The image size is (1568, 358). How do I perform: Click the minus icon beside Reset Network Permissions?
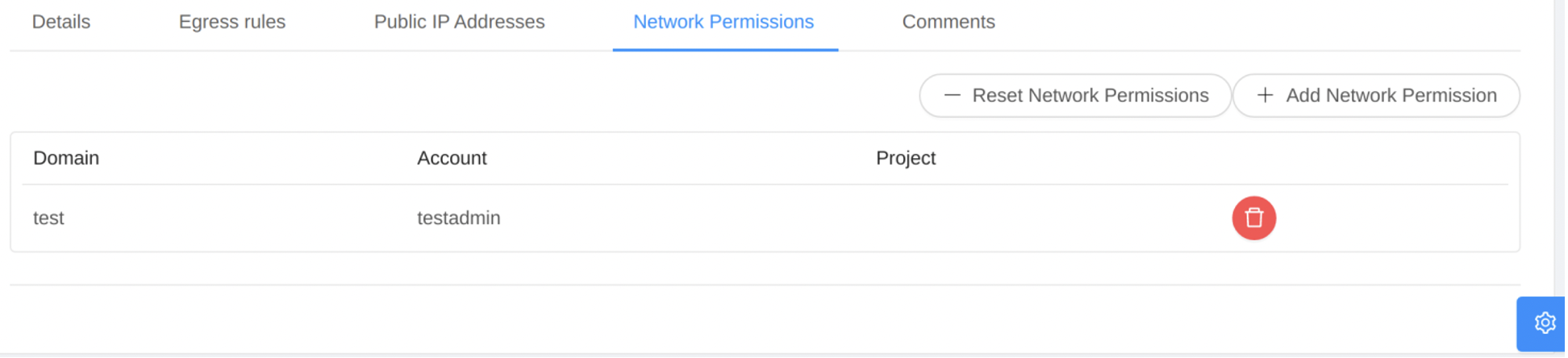pyautogui.click(x=952, y=95)
